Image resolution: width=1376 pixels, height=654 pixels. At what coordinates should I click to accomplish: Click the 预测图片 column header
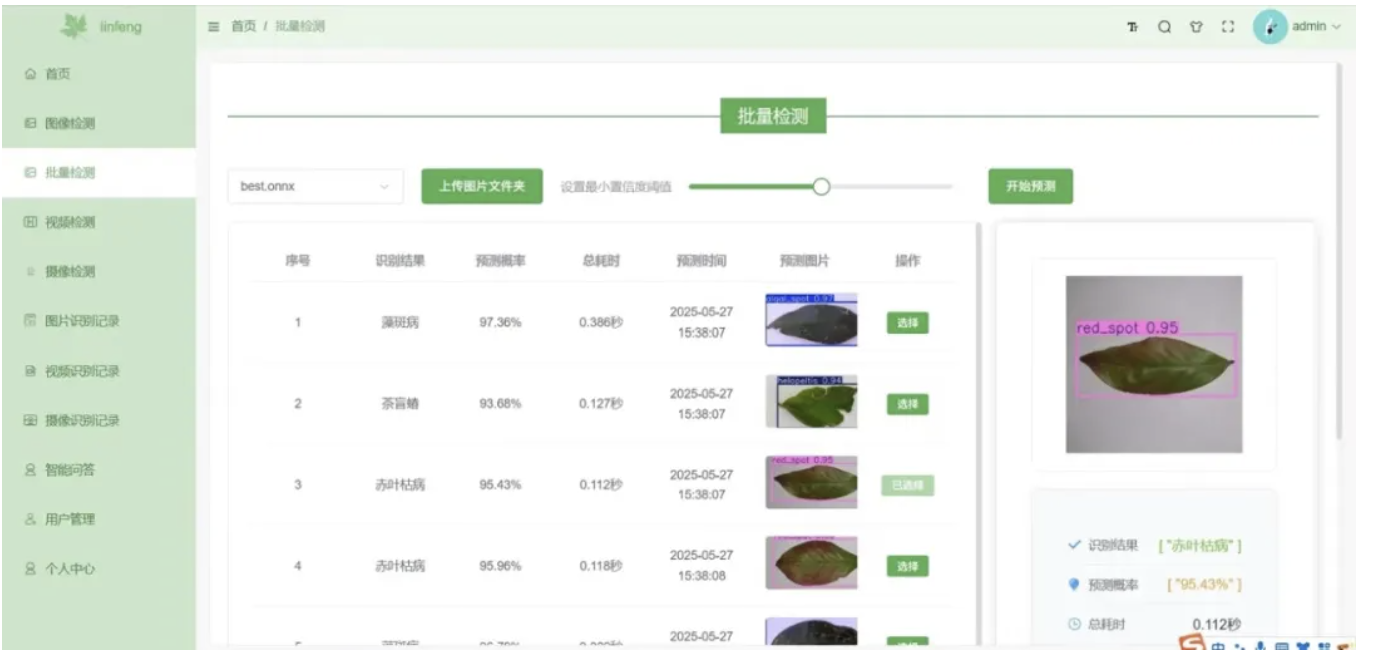pos(804,261)
